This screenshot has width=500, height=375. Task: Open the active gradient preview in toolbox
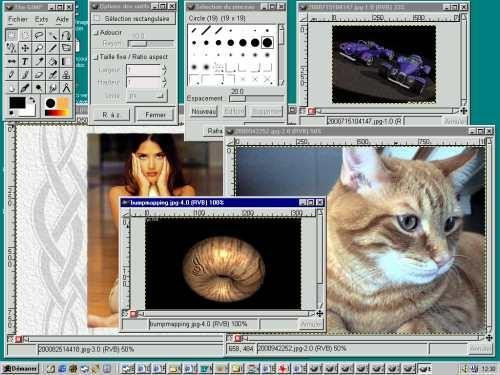pos(58,113)
